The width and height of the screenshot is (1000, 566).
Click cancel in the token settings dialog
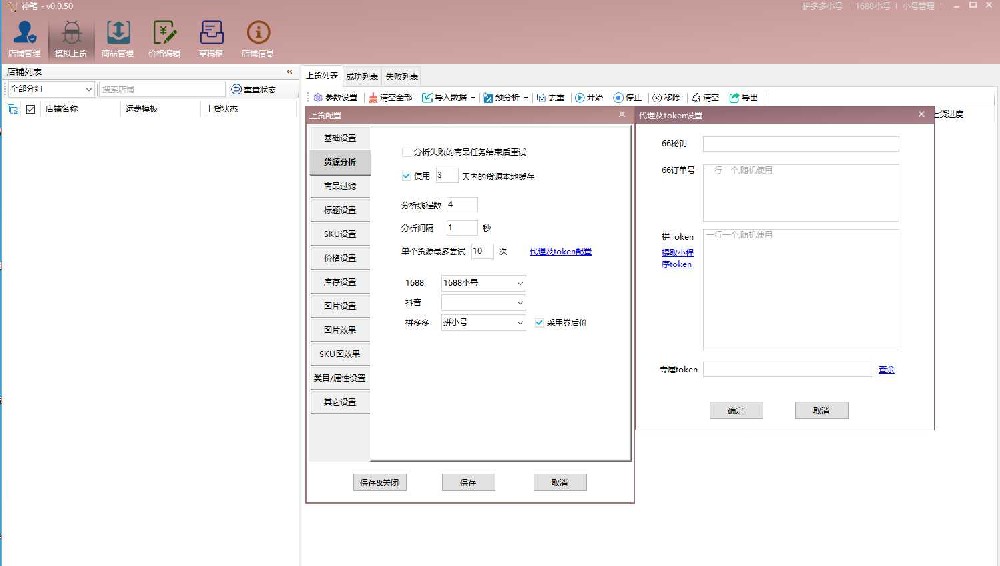[x=821, y=410]
